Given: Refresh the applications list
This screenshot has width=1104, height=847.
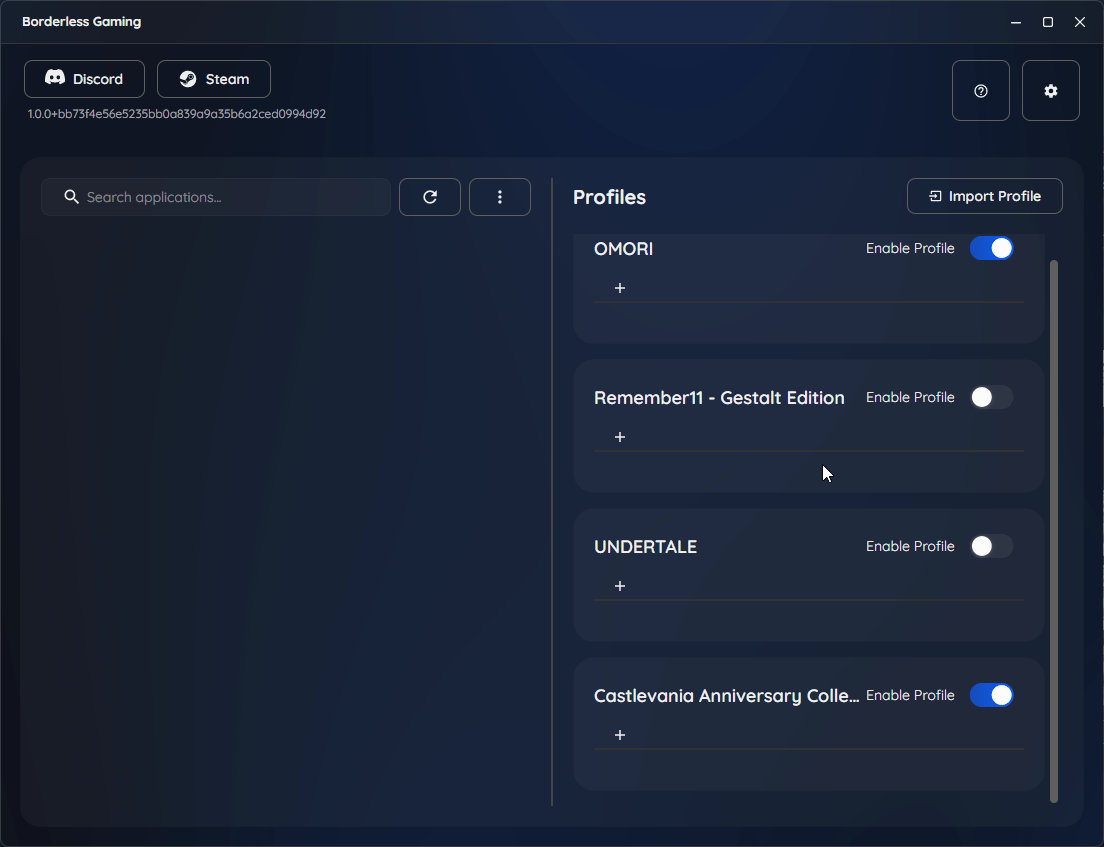Looking at the screenshot, I should [x=429, y=197].
